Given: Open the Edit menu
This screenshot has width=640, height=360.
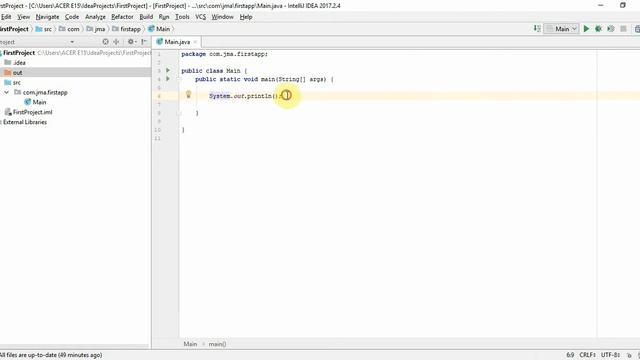Looking at the screenshot, I should pyautogui.click(x=6, y=17).
